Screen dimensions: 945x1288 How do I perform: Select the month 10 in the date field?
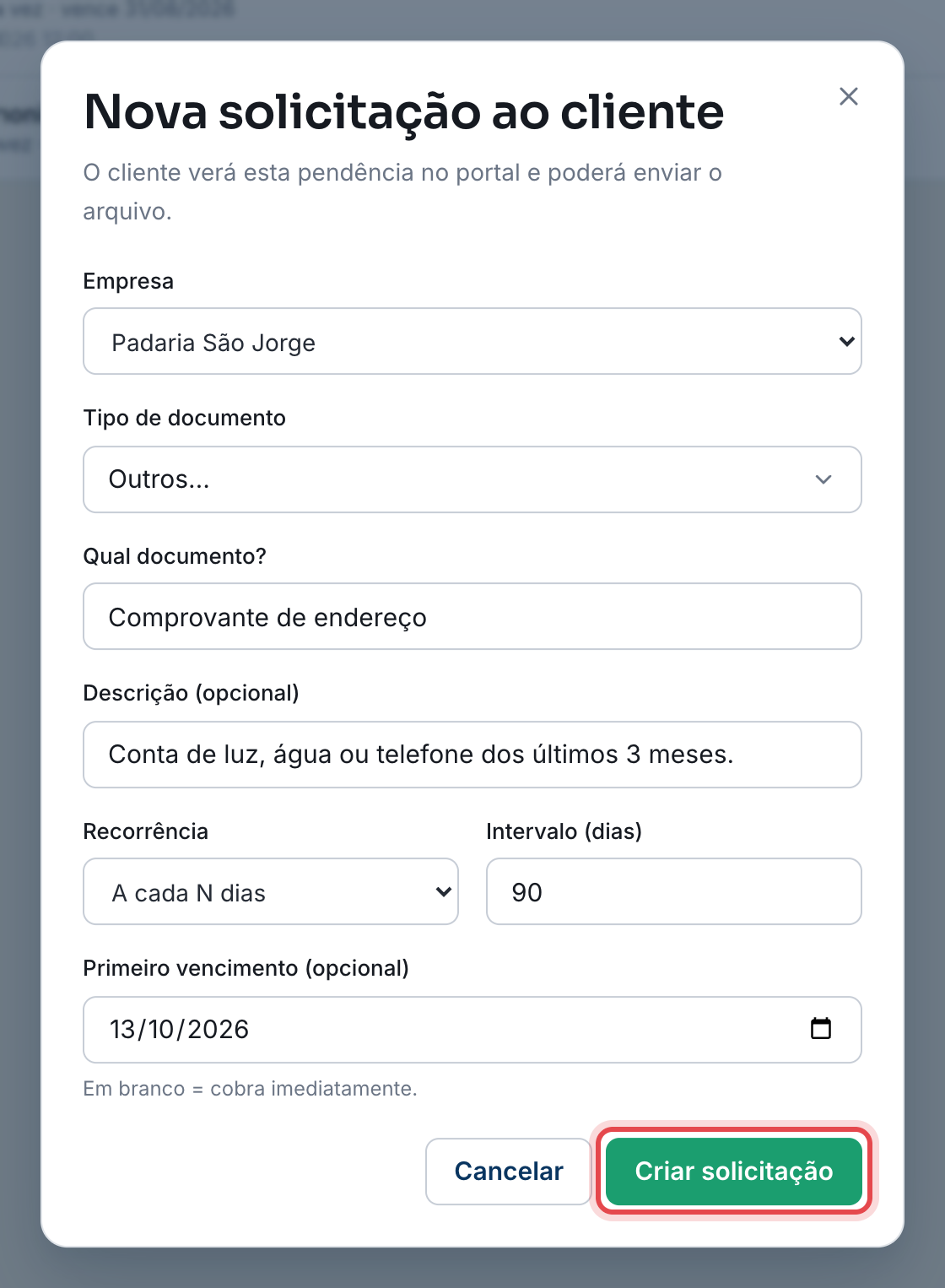(161, 1030)
